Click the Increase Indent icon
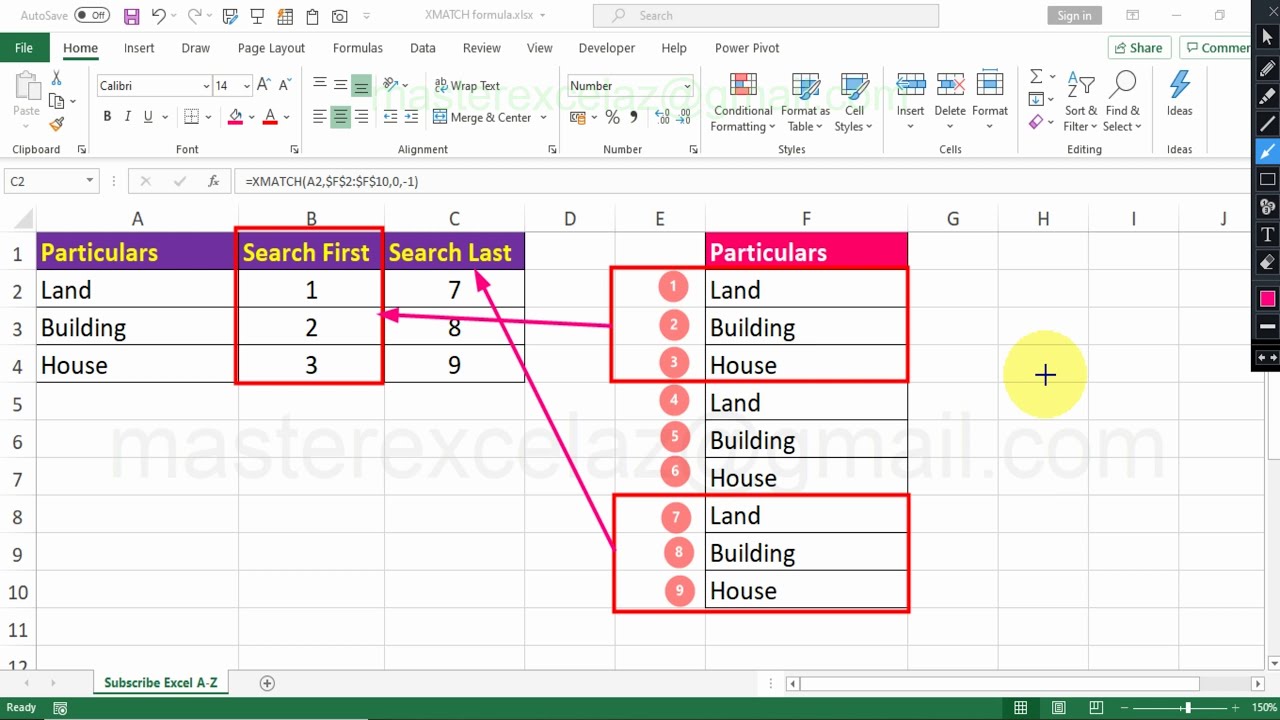The width and height of the screenshot is (1280, 720). pyautogui.click(x=411, y=117)
